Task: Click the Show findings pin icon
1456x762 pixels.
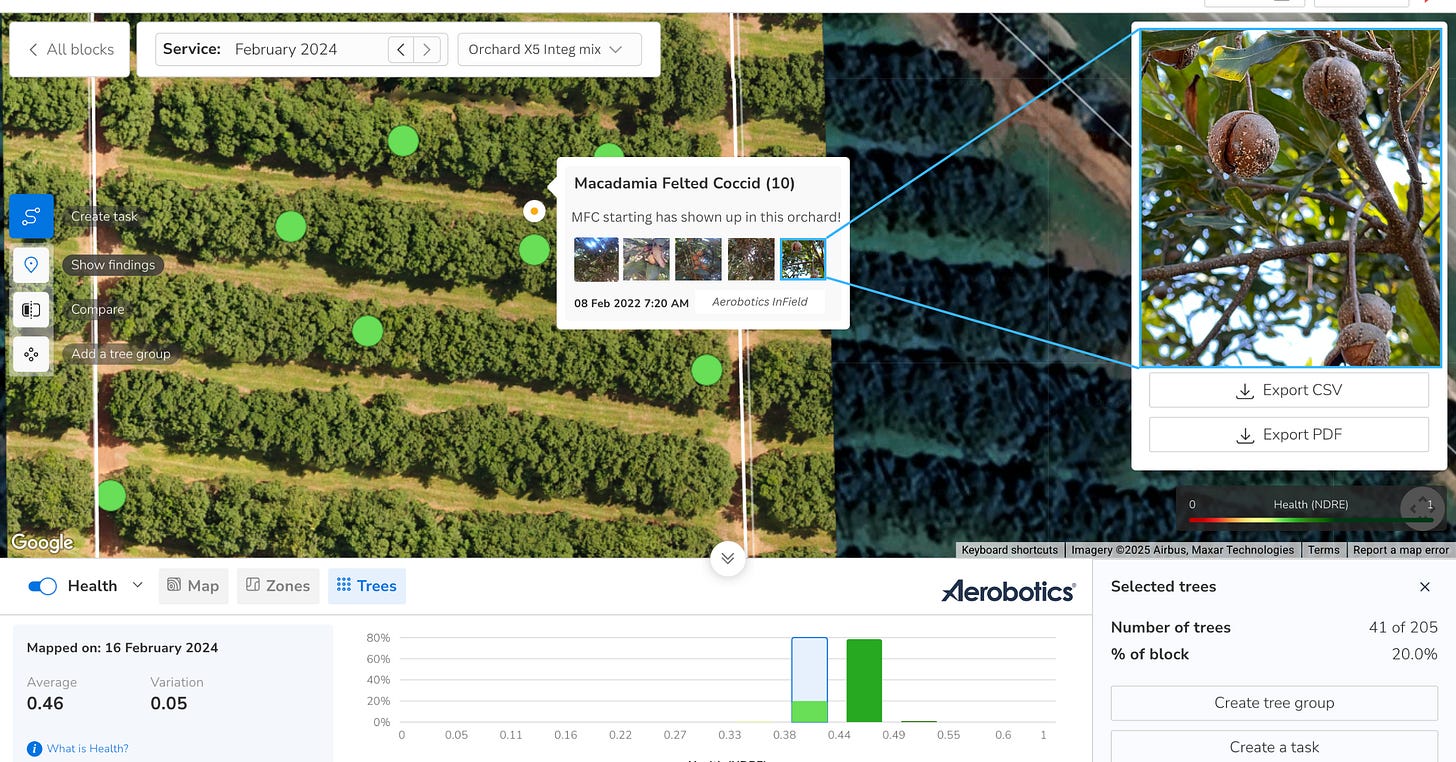Action: (31, 265)
